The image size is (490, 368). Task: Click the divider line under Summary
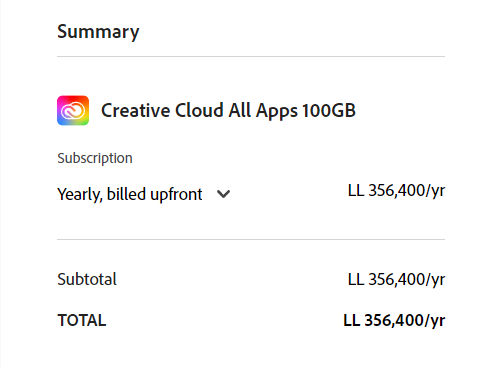[251, 57]
